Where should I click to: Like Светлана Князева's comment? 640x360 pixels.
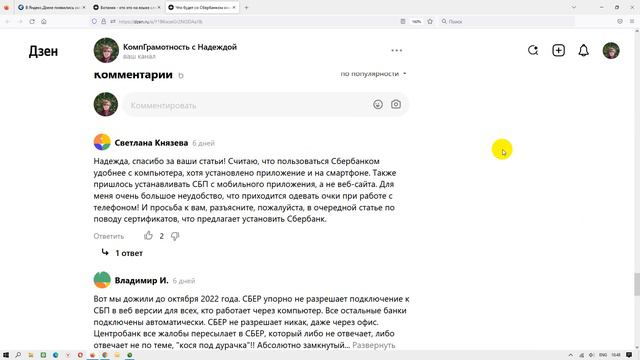148,236
